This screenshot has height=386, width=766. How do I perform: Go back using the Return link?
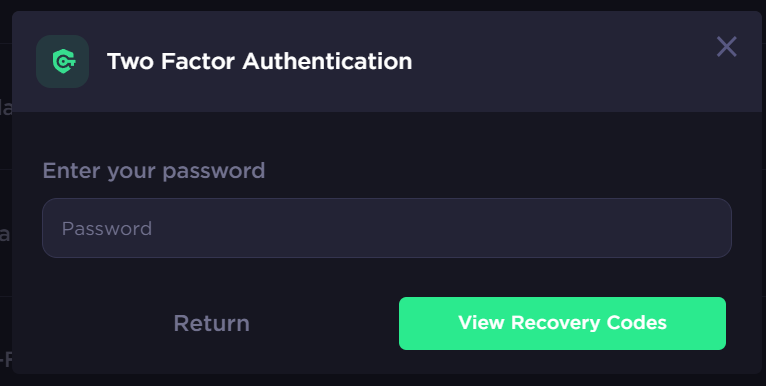coord(212,323)
